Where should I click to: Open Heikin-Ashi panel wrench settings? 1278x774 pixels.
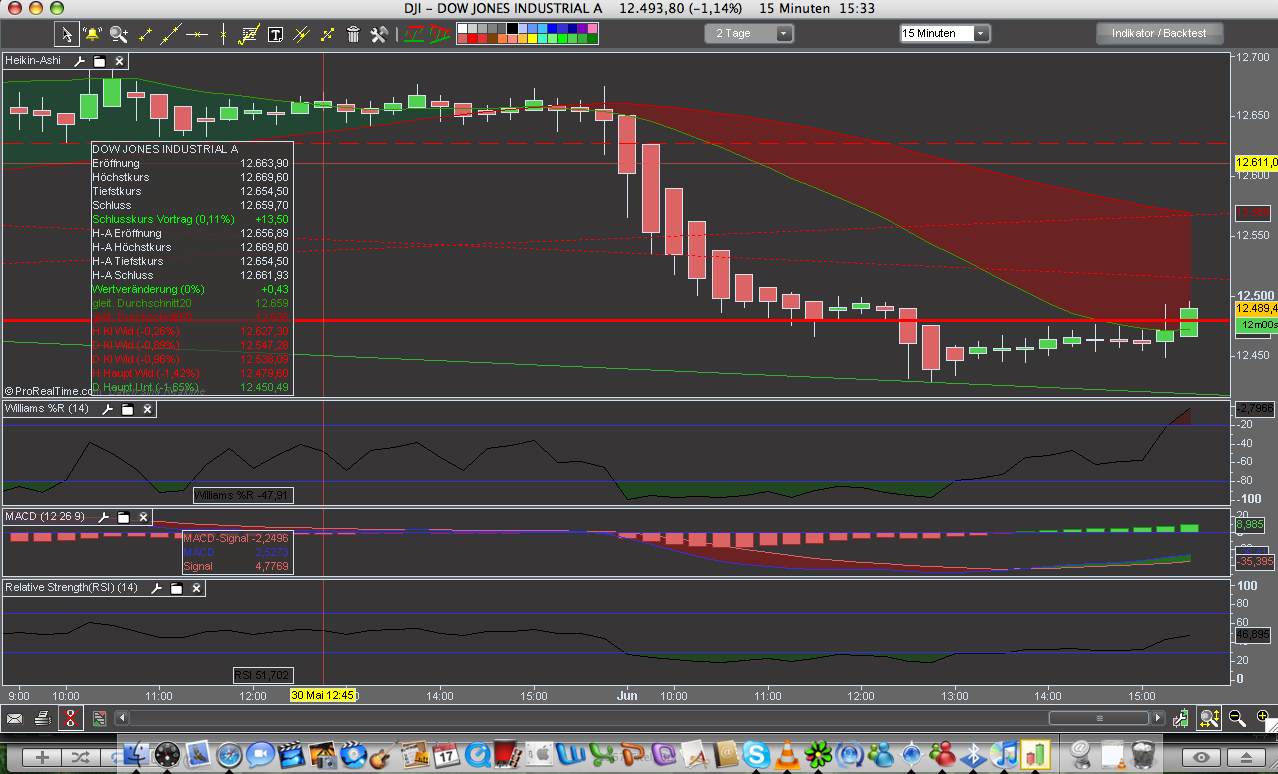coord(80,61)
